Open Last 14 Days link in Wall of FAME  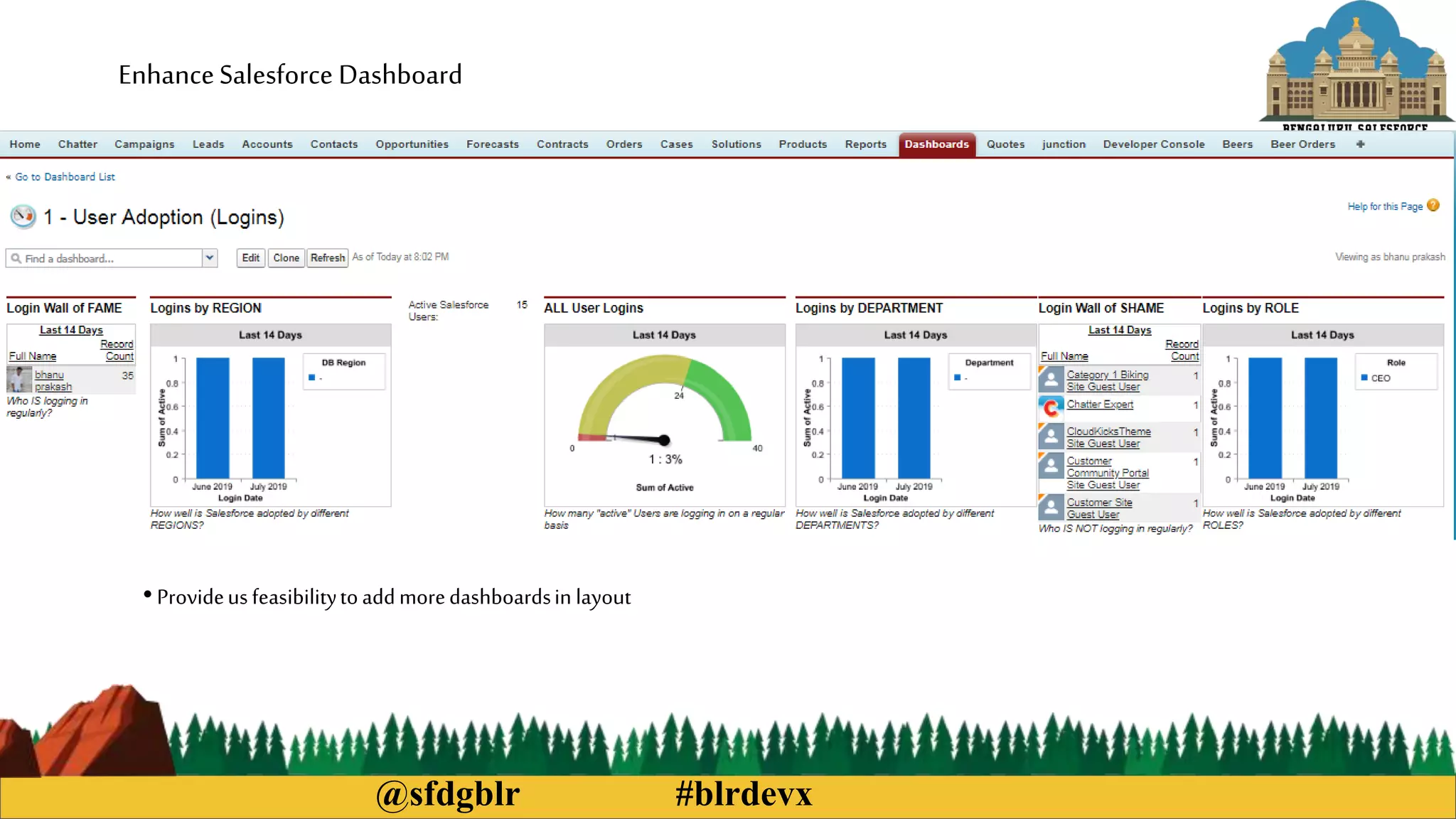[x=71, y=330]
